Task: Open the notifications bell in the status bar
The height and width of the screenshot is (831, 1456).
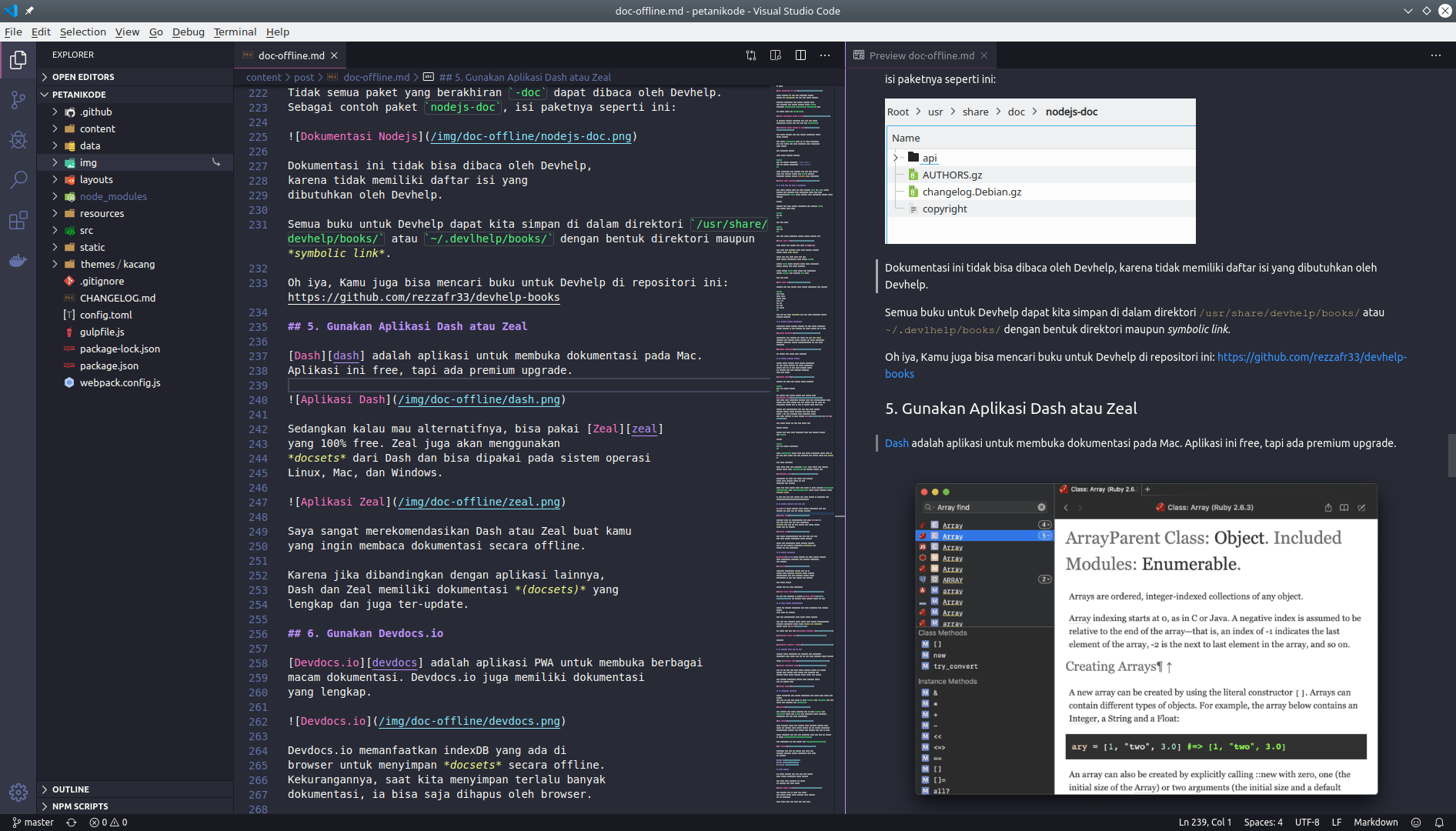Action: tap(1438, 822)
